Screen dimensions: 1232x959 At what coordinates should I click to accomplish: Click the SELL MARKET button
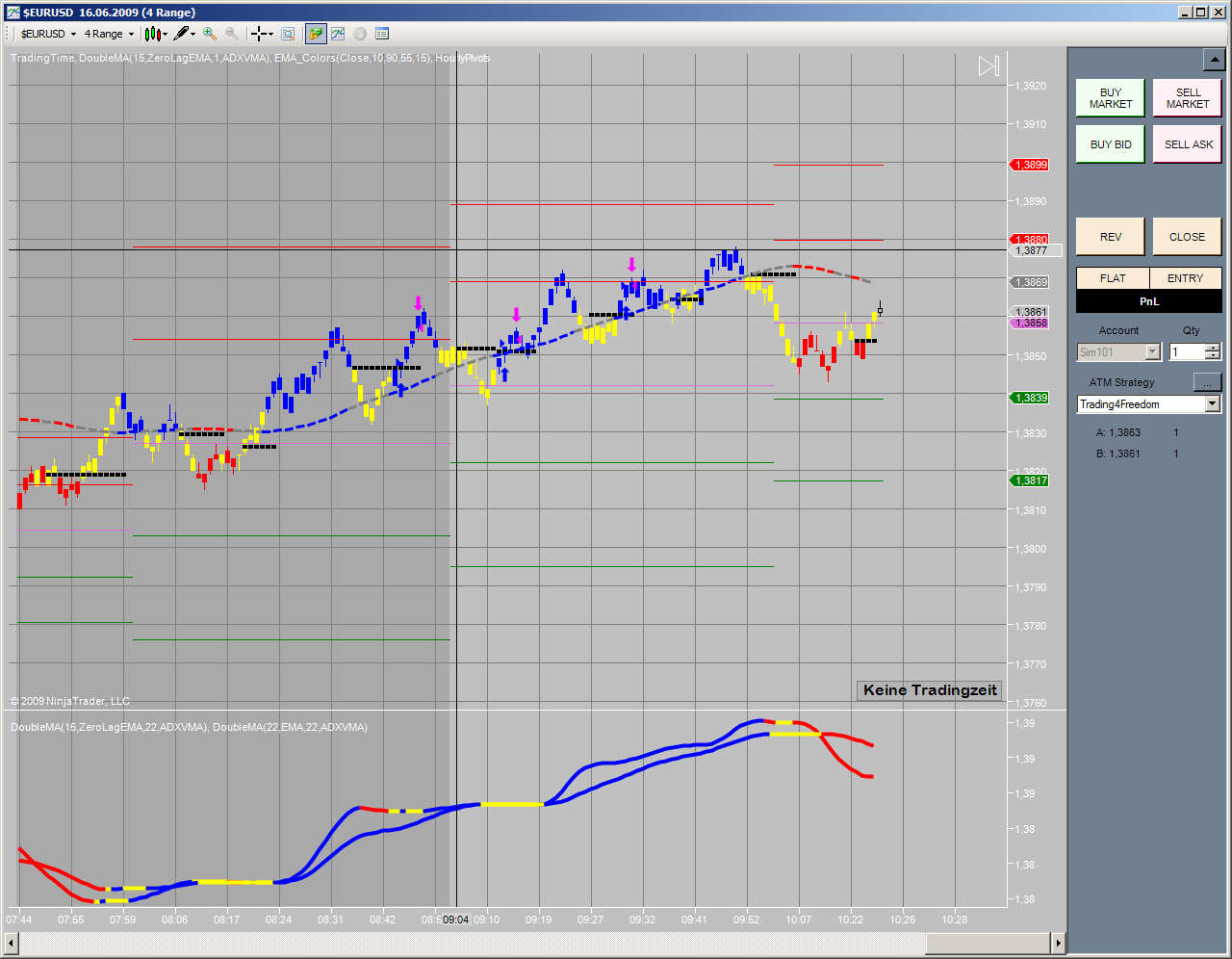click(x=1188, y=98)
